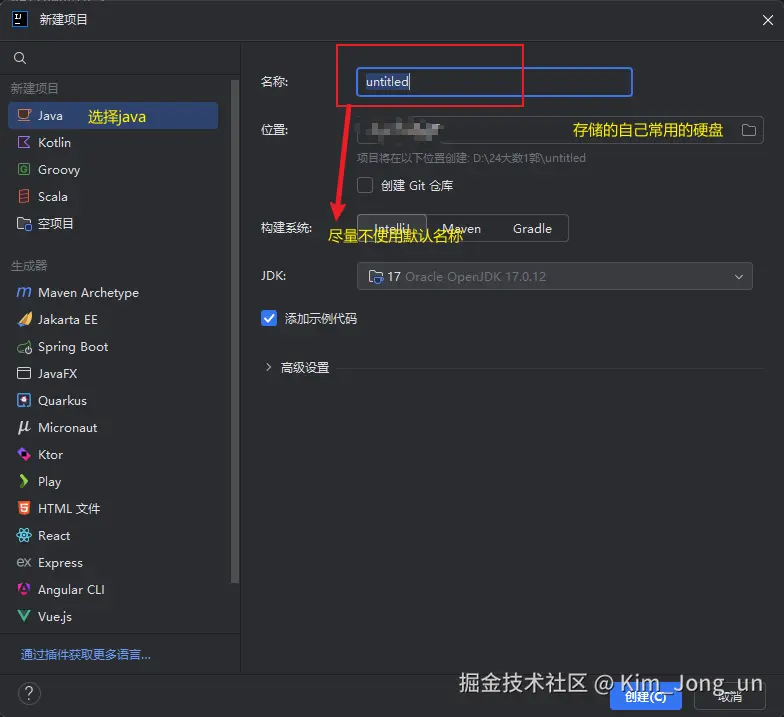Image resolution: width=784 pixels, height=717 pixels.
Task: Click the IntelliJ IDEA logo in title bar
Action: pyautogui.click(x=20, y=20)
